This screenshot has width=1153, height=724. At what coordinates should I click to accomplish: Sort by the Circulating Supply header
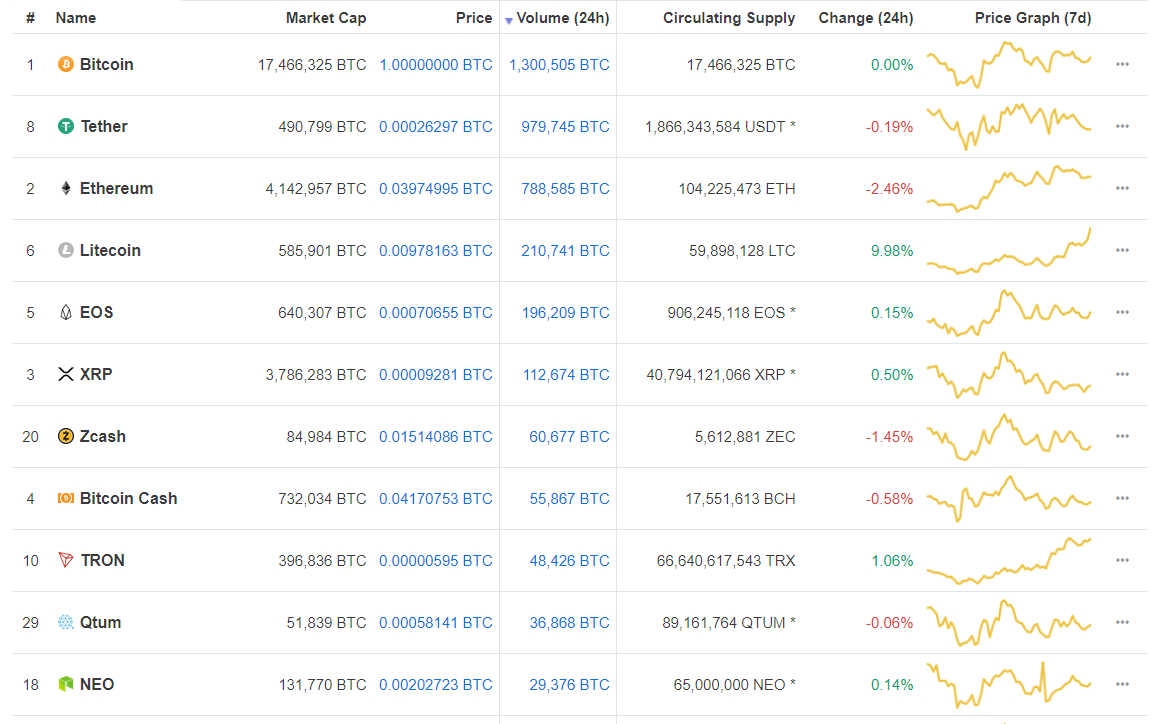[729, 18]
